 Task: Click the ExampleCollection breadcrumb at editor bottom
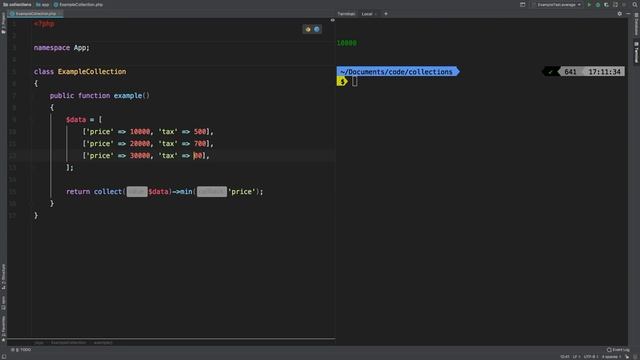coord(68,342)
